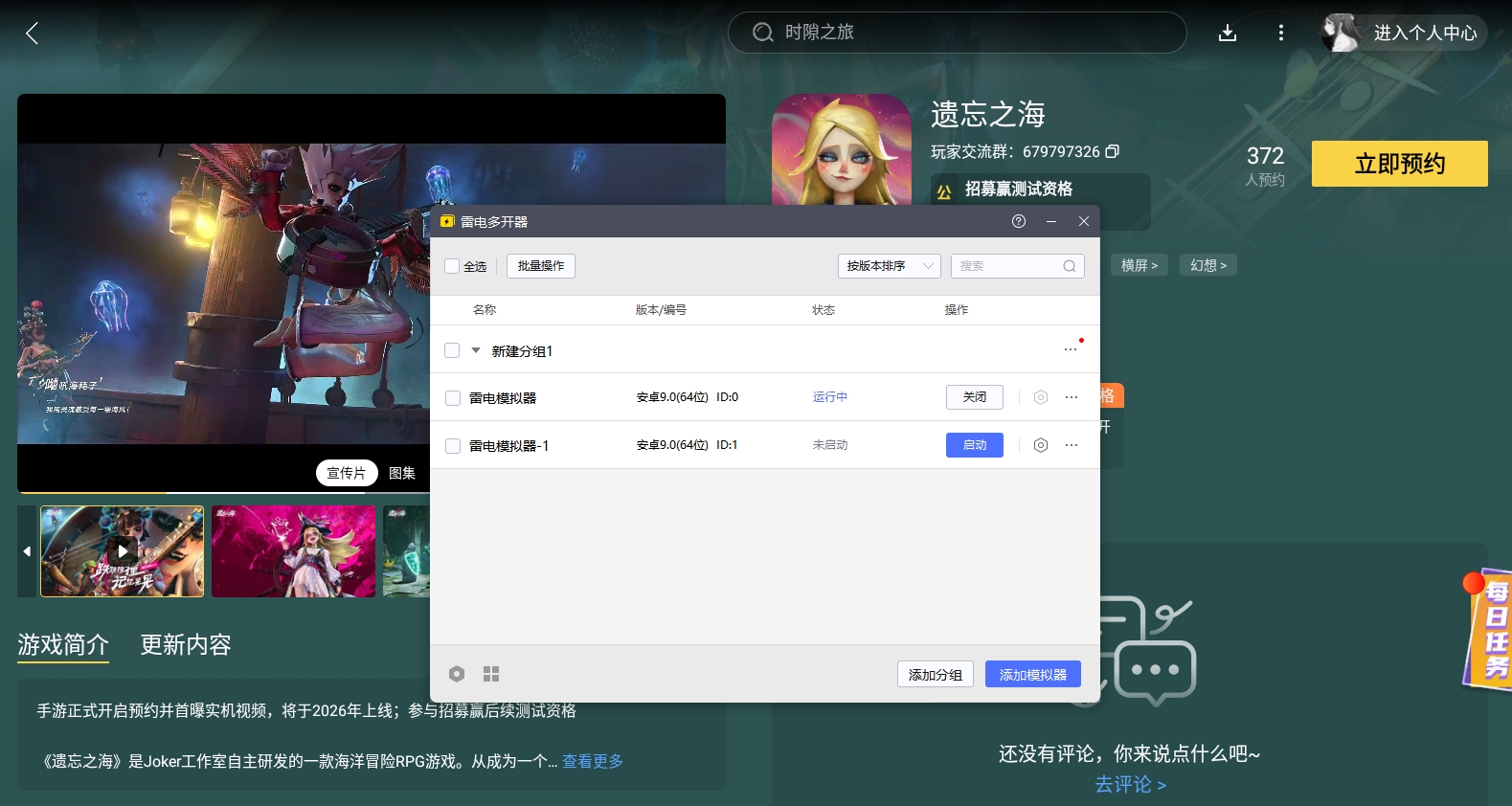Check the 雷电模拟器-1 row checkbox
The height and width of the screenshot is (806, 1512).
point(453,446)
